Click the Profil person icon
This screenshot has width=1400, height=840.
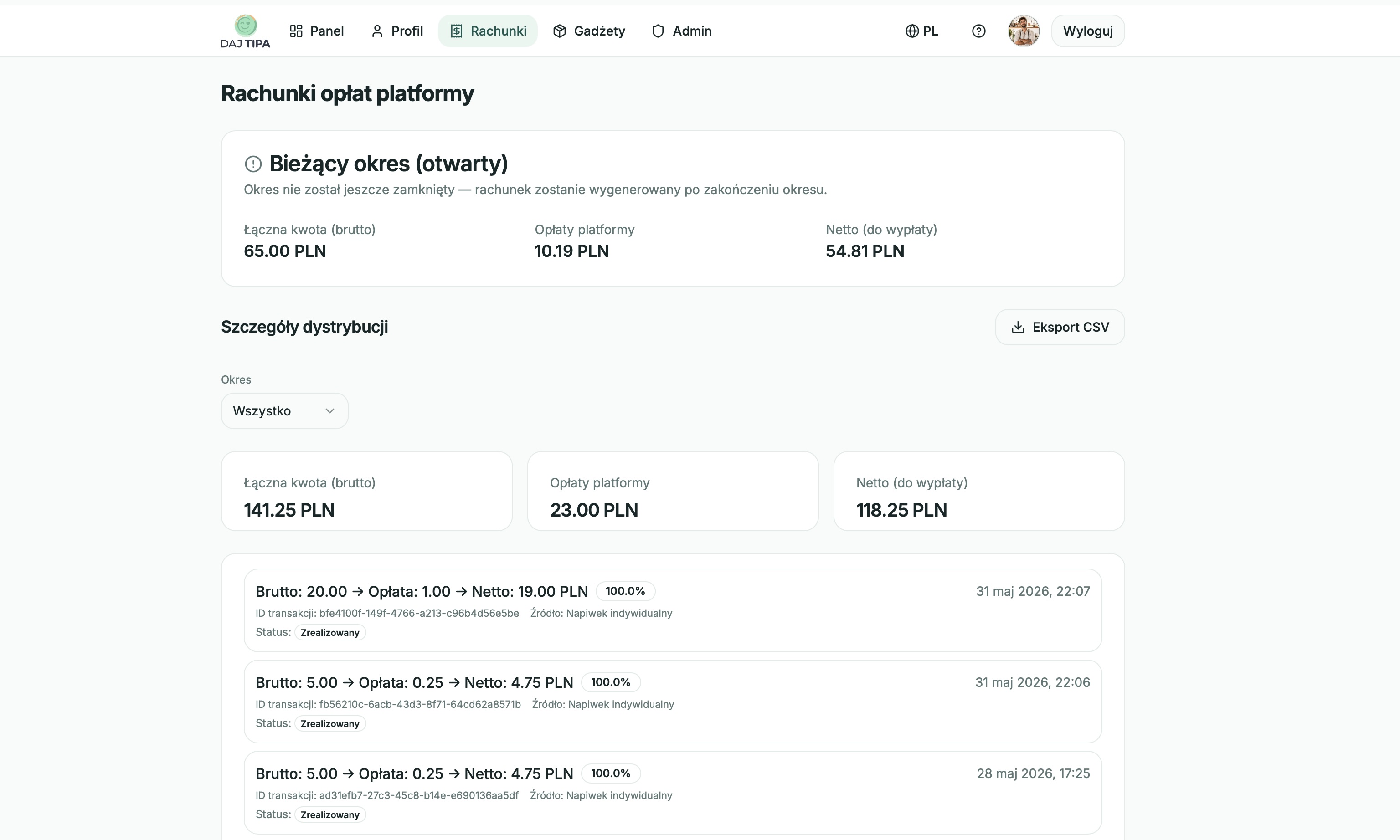[x=377, y=31]
